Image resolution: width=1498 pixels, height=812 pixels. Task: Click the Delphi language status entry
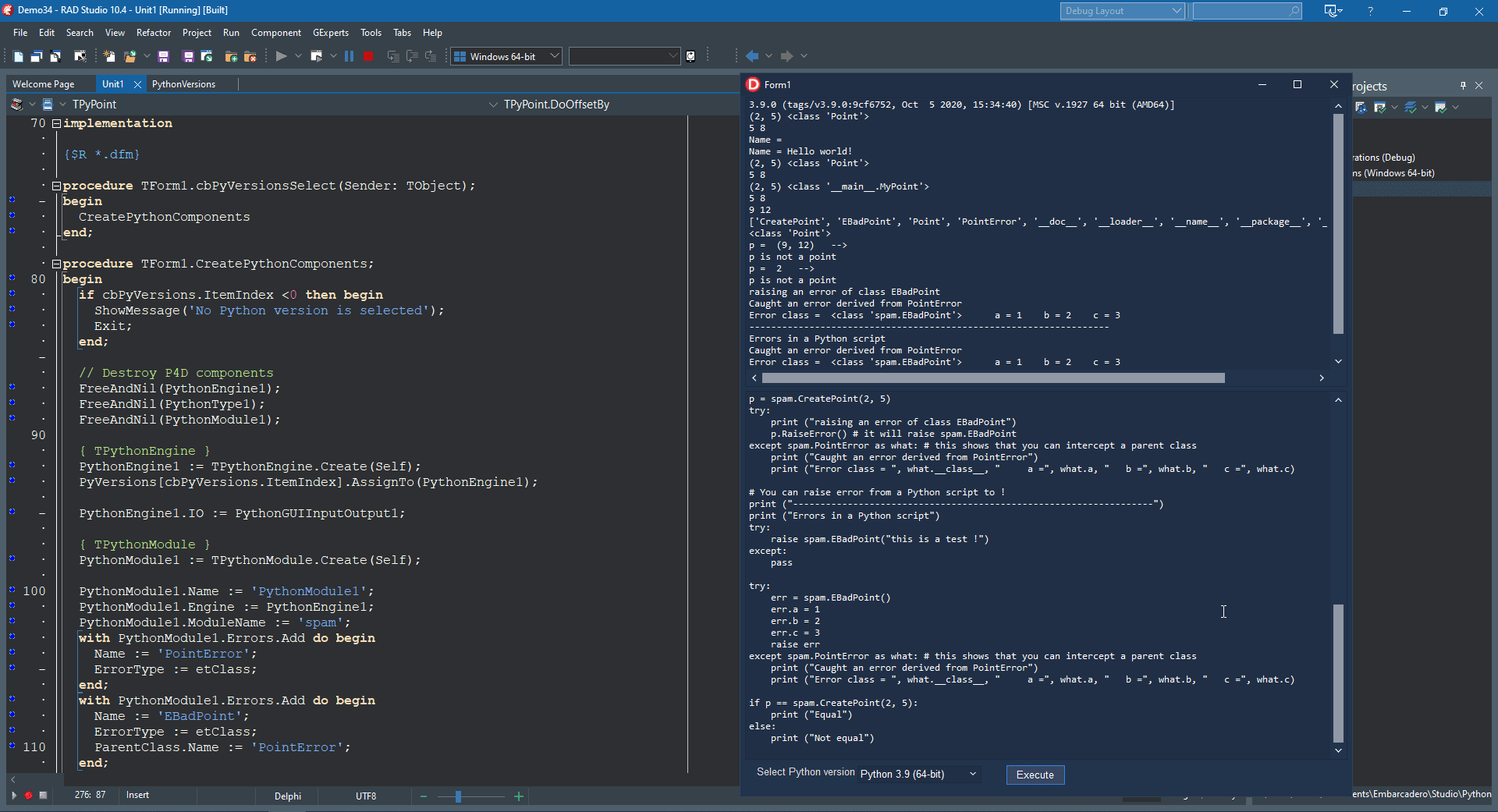288,796
